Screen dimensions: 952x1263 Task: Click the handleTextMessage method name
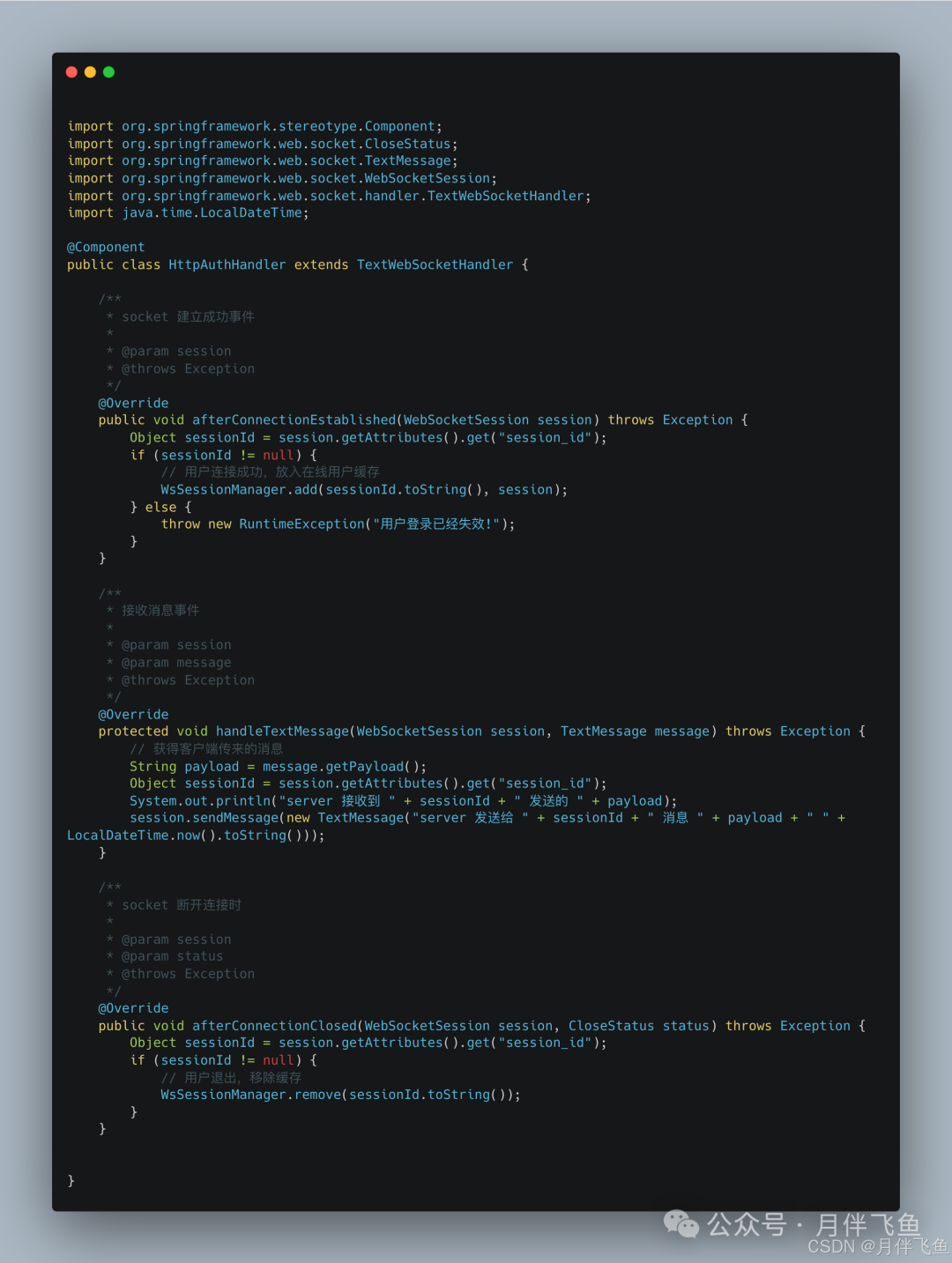pos(283,732)
